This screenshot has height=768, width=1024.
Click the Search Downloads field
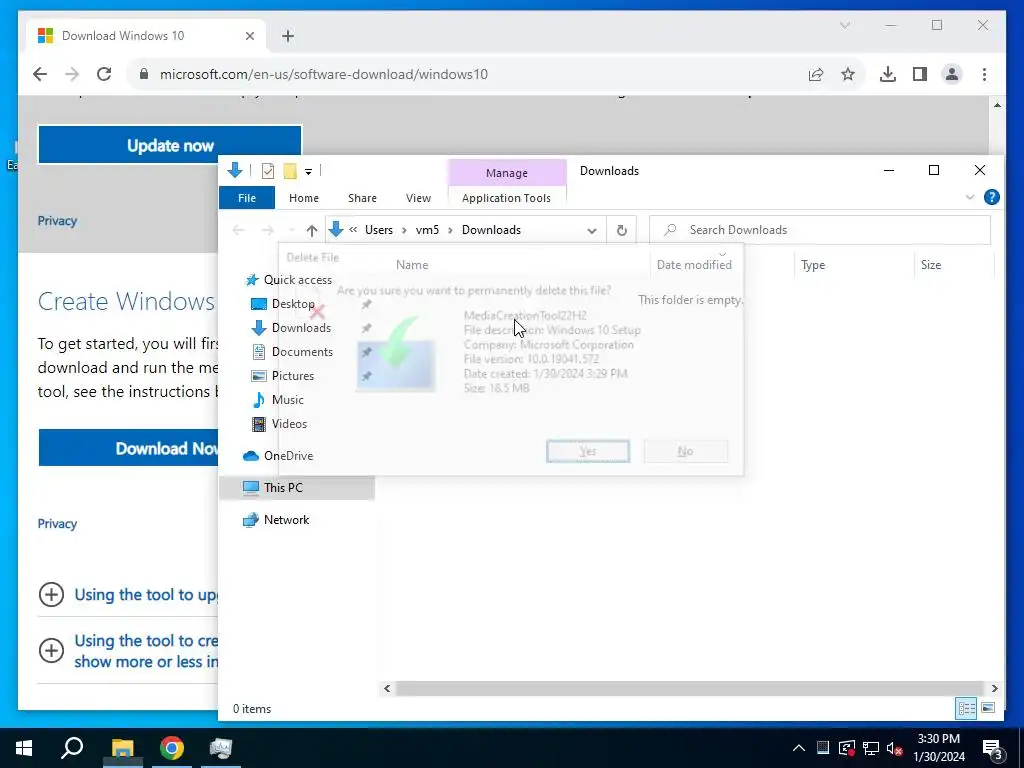pos(820,230)
